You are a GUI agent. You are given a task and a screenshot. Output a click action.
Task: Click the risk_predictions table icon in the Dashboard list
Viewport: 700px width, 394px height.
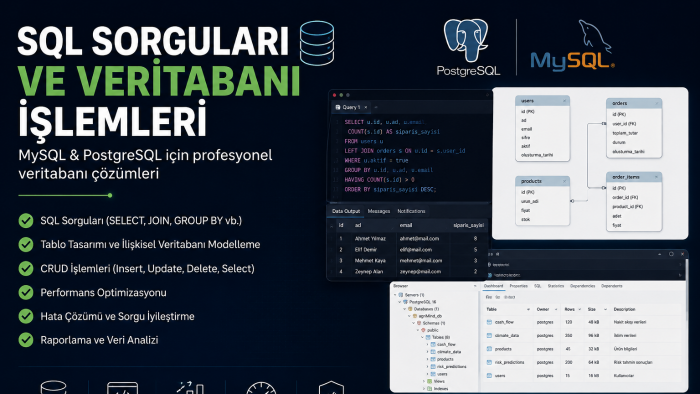pyautogui.click(x=489, y=362)
